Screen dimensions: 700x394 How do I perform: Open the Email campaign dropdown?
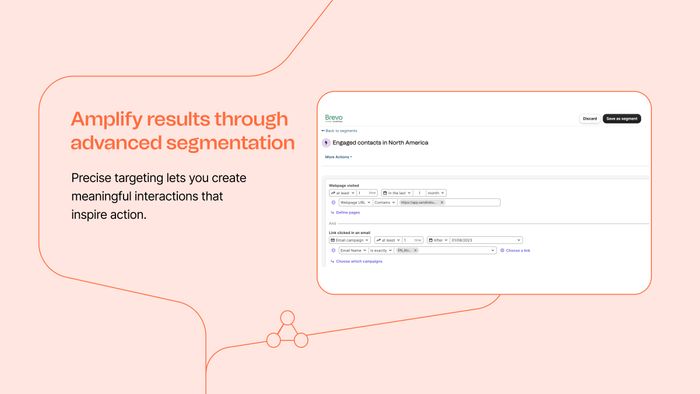tap(350, 240)
